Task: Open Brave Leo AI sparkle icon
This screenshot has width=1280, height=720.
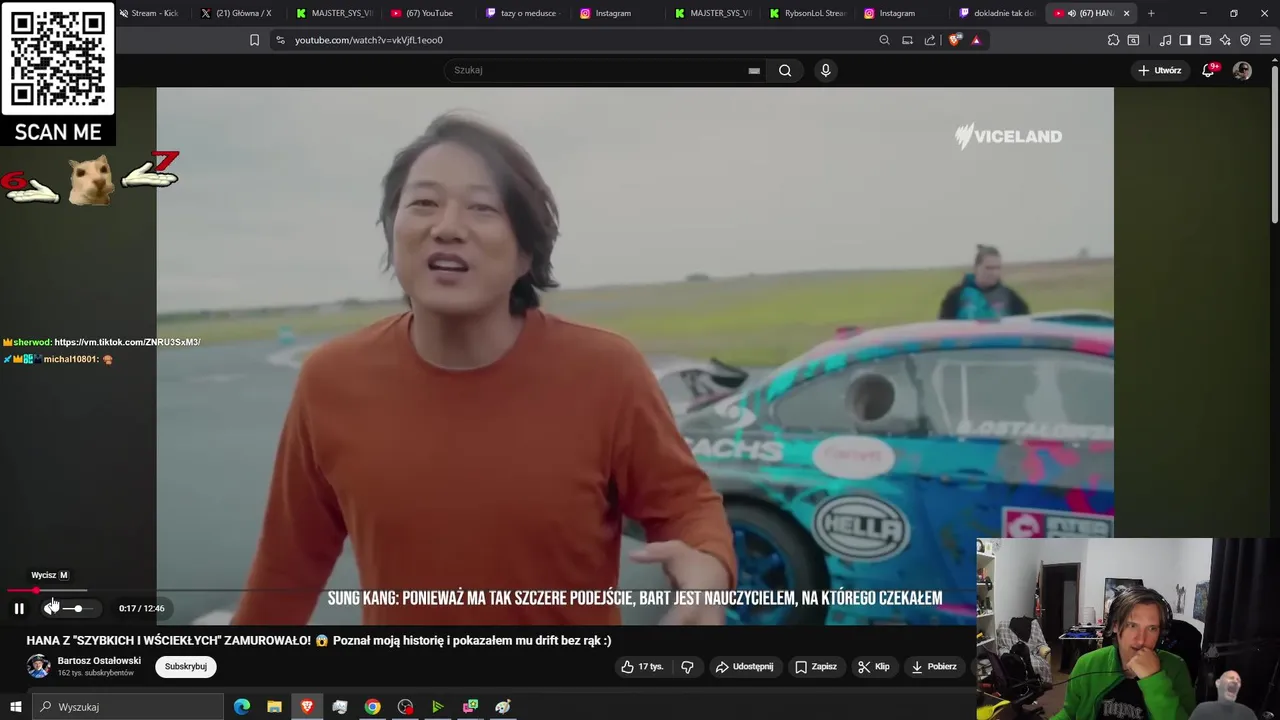Action: (1225, 40)
